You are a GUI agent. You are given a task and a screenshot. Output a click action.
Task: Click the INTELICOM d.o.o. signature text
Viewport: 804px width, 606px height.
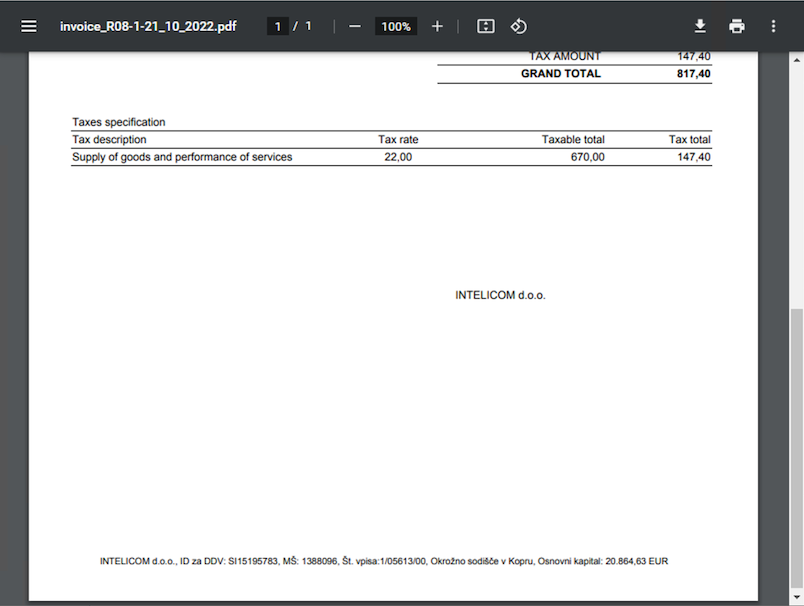click(500, 295)
